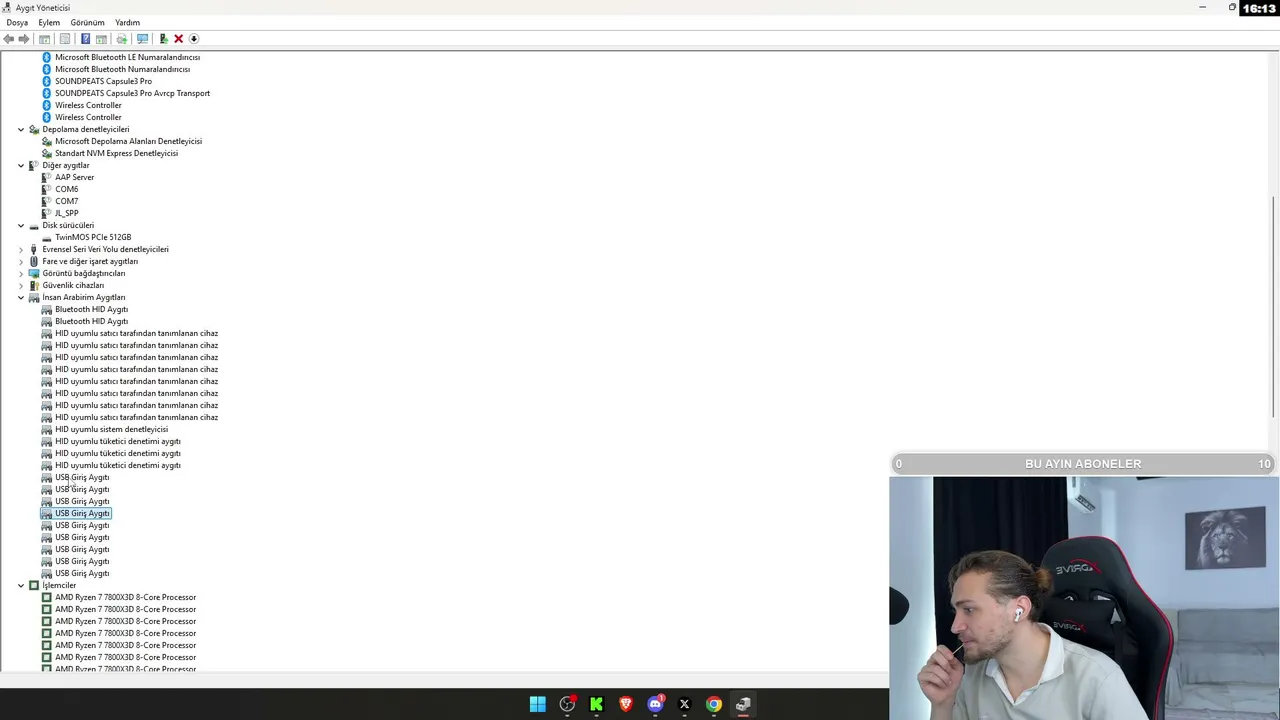The image size is (1280, 720).
Task: Select the JL_SPP device
Action: pos(66,213)
